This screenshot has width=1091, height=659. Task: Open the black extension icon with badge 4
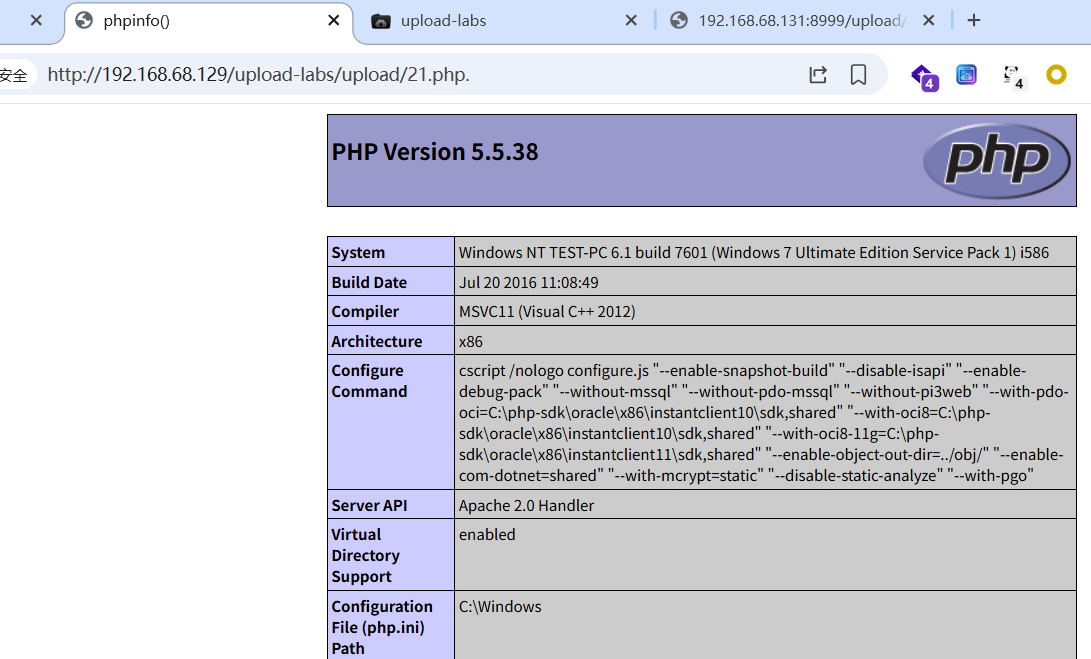[1013, 77]
